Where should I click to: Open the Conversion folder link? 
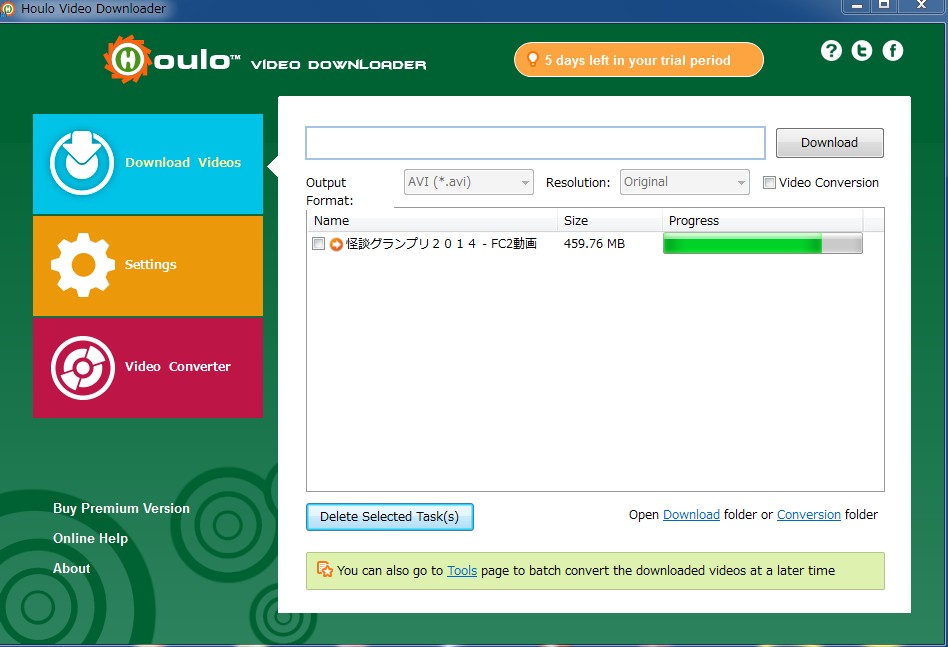[x=809, y=515]
